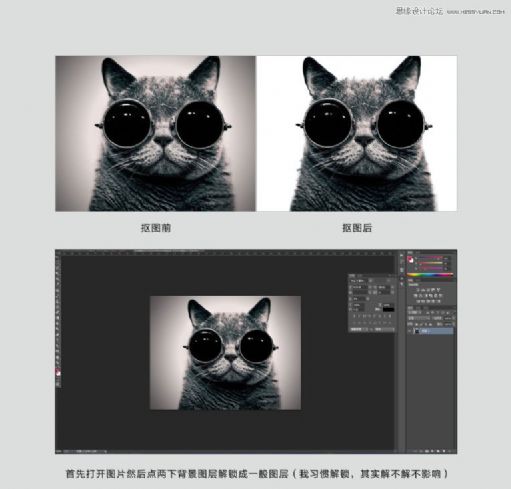
Task: Click the Curves adjustment icon
Action: click(428, 290)
